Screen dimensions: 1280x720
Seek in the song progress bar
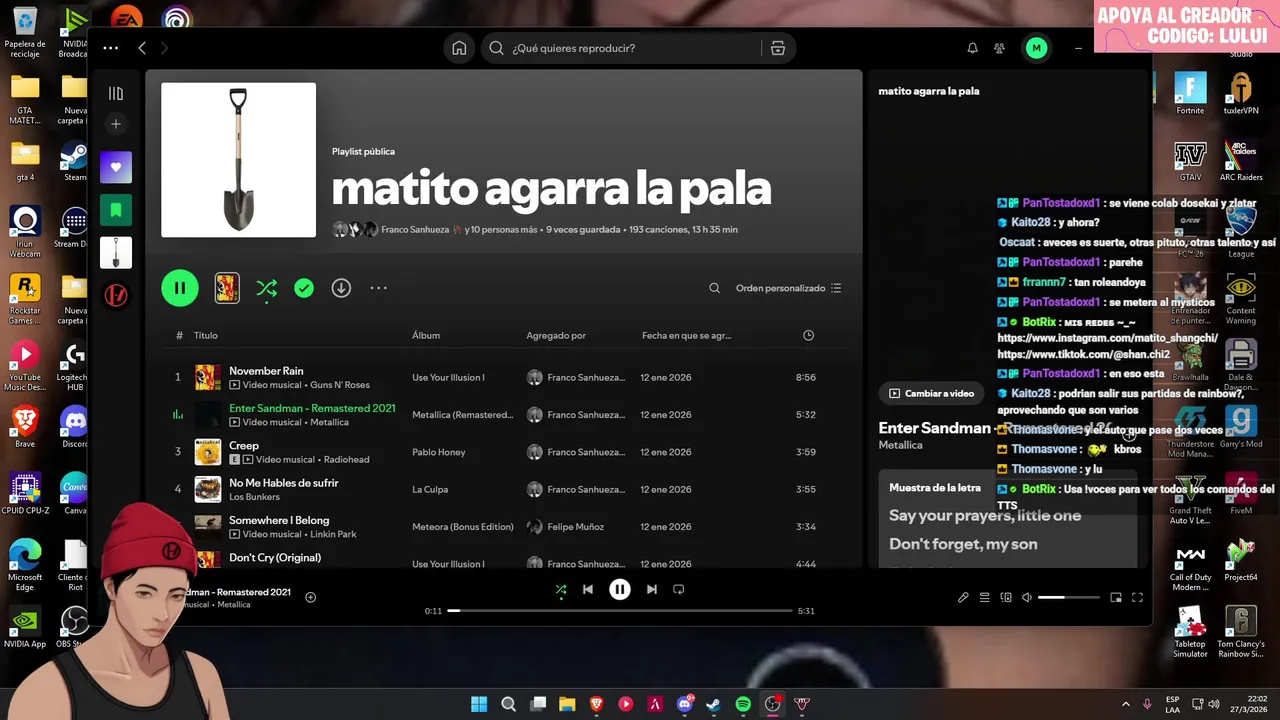pos(620,610)
